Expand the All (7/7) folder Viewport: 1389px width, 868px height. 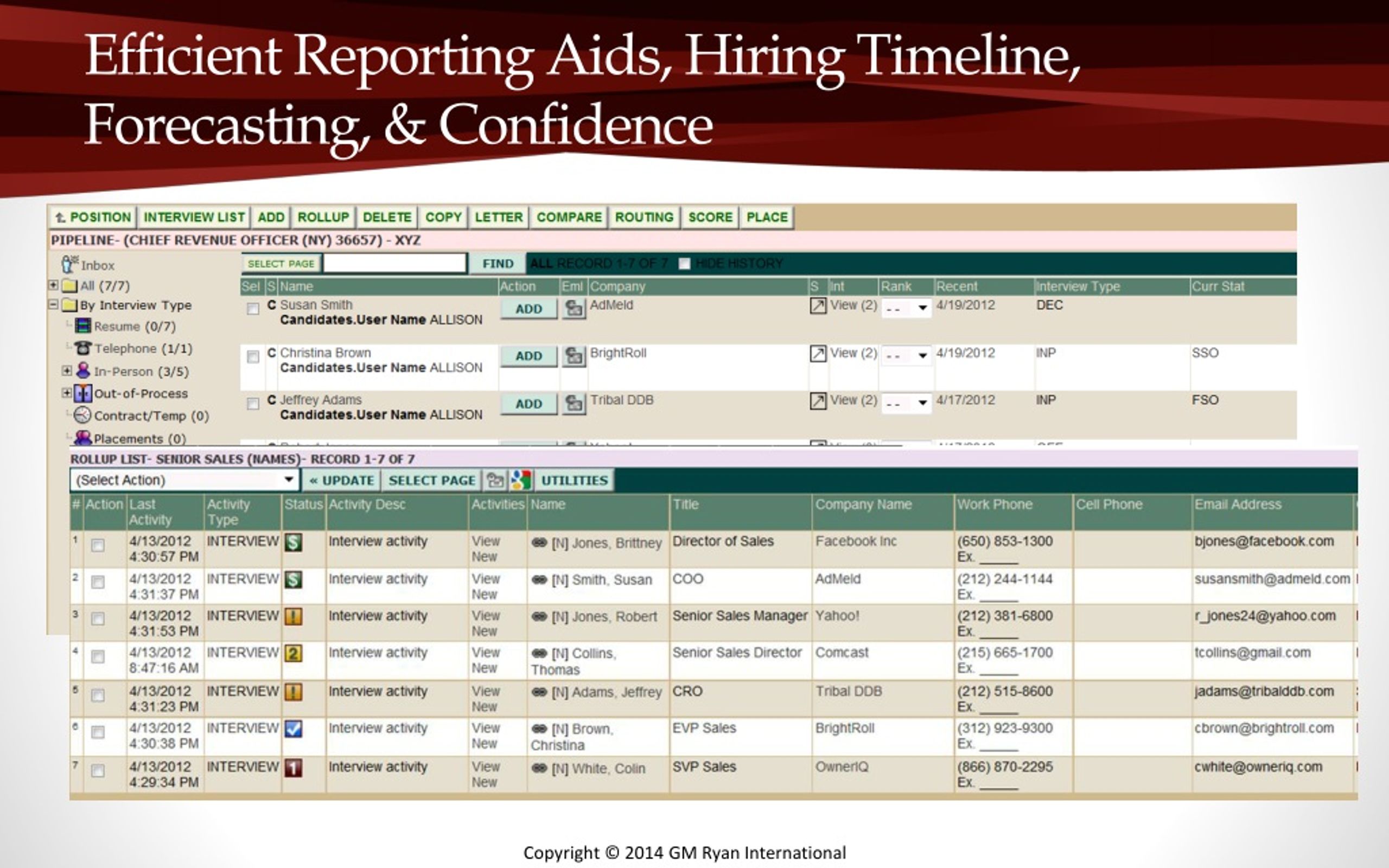coord(53,285)
